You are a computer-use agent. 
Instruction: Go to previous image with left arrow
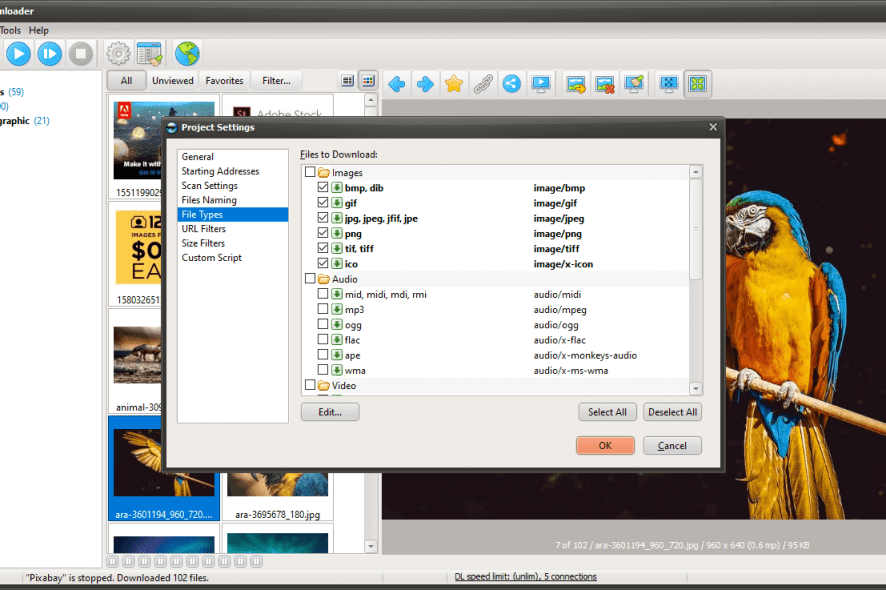click(397, 84)
